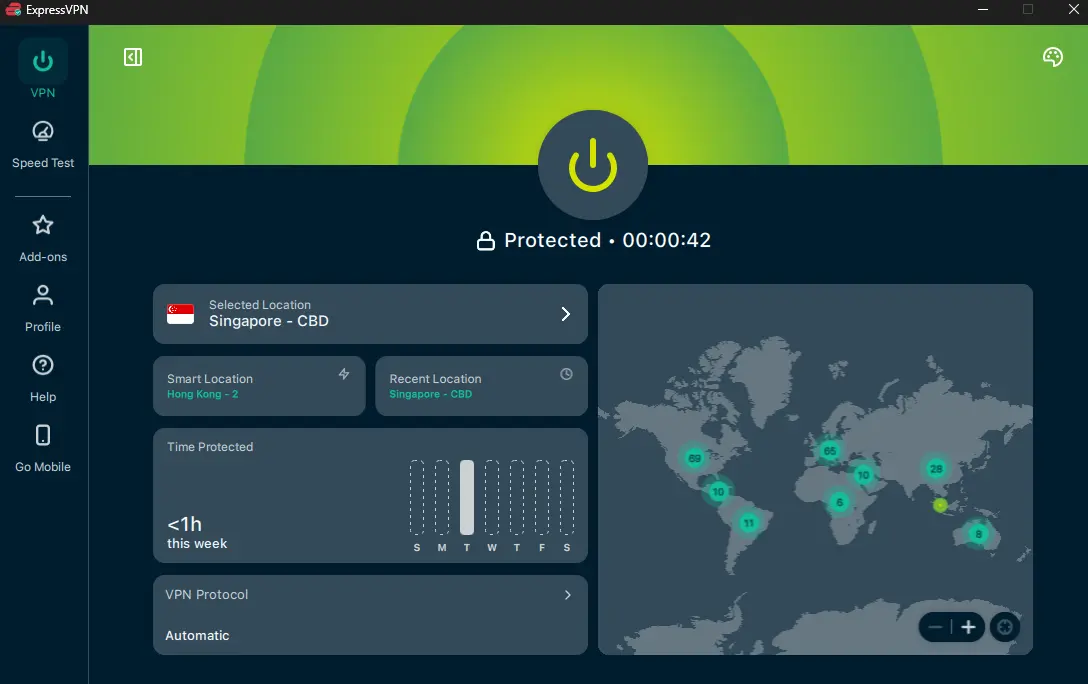Click the ExpressVPN logo in title bar
Viewport: 1088px width, 684px height.
[13, 10]
